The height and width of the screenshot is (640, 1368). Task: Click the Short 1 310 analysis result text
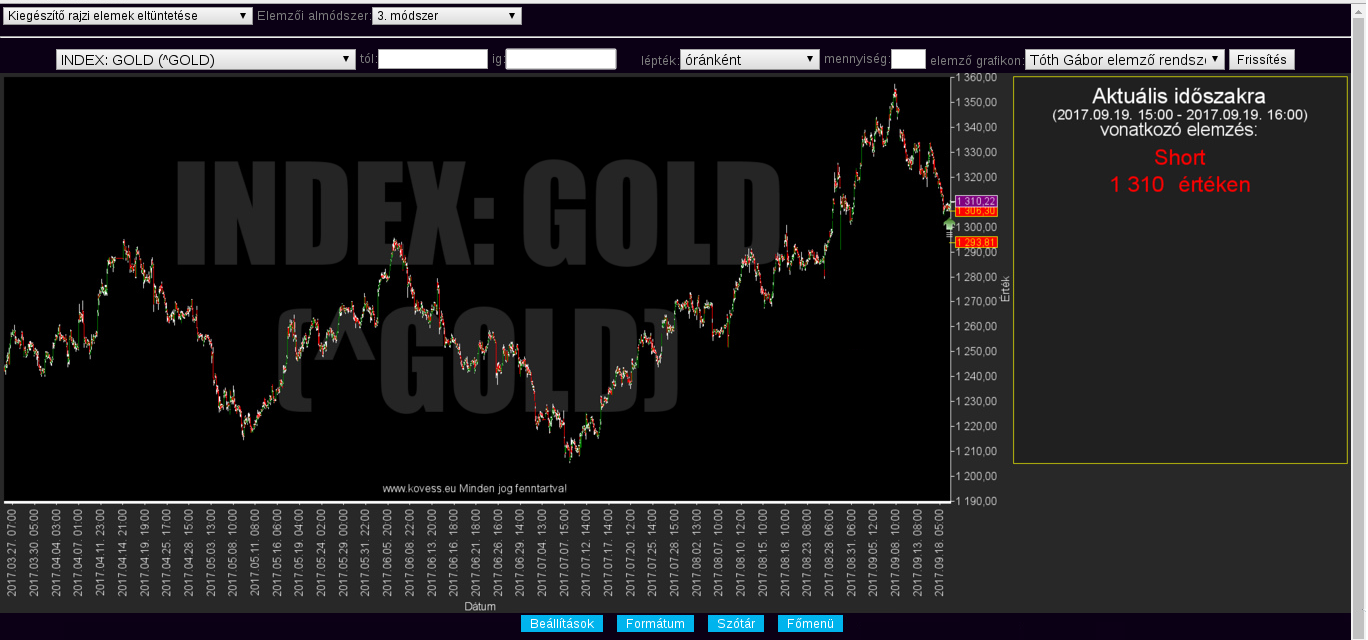pyautogui.click(x=1179, y=171)
